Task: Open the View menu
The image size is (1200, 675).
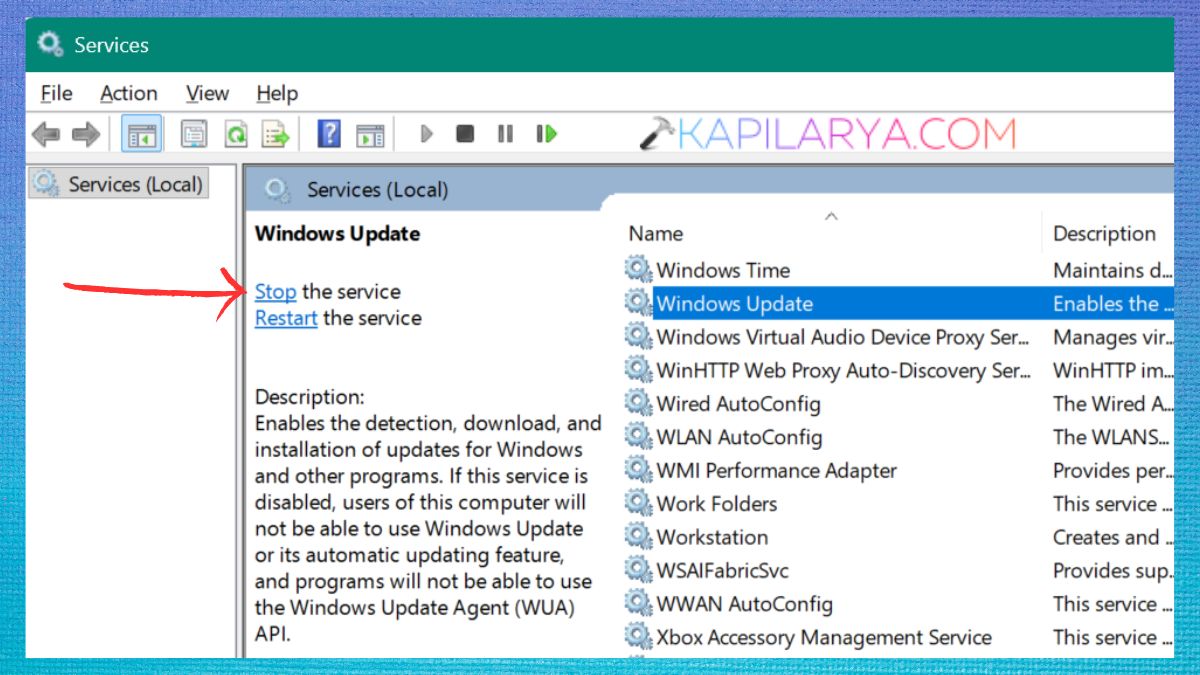Action: 207,93
